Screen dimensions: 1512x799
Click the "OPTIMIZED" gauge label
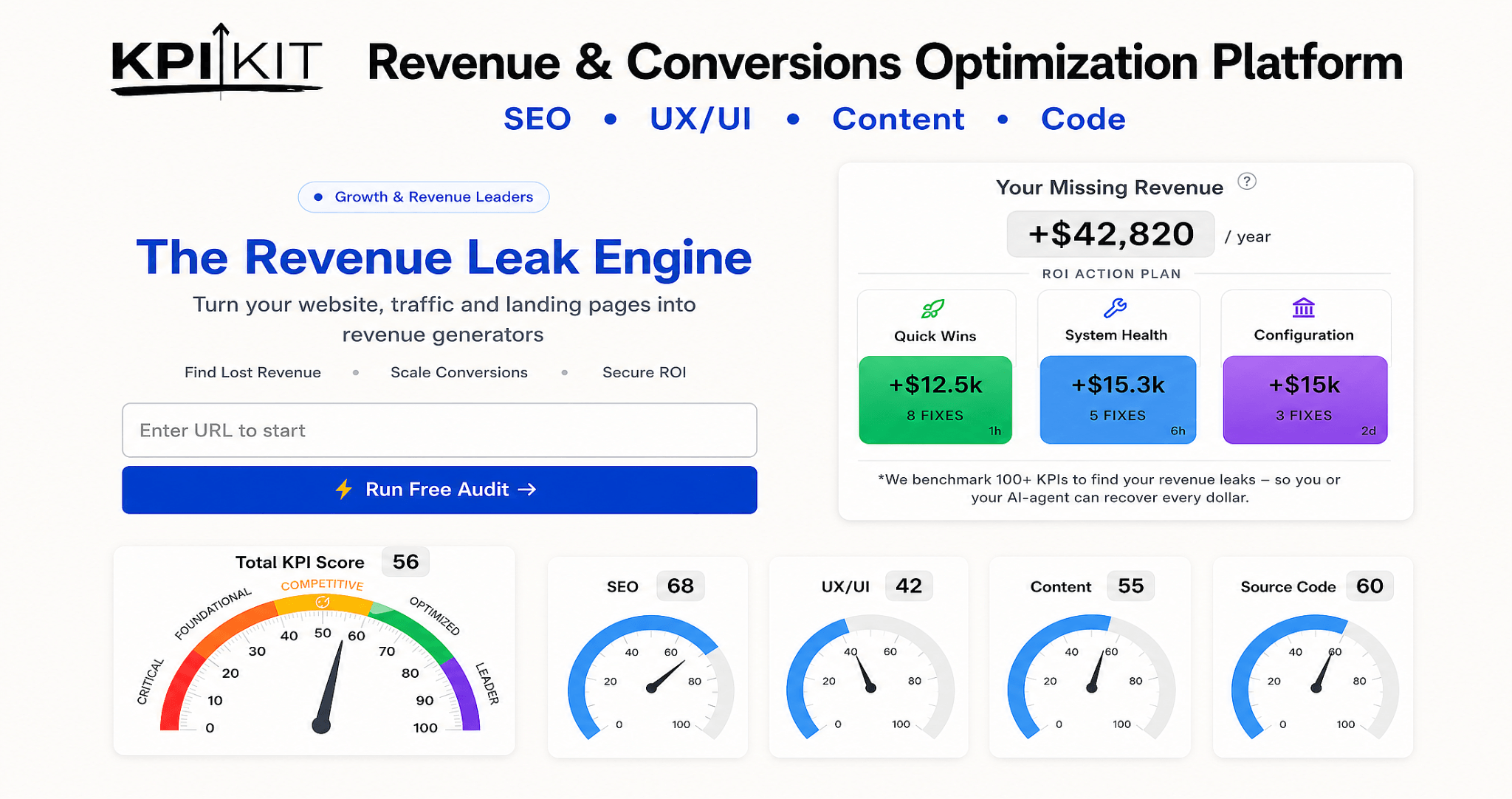coord(435,616)
